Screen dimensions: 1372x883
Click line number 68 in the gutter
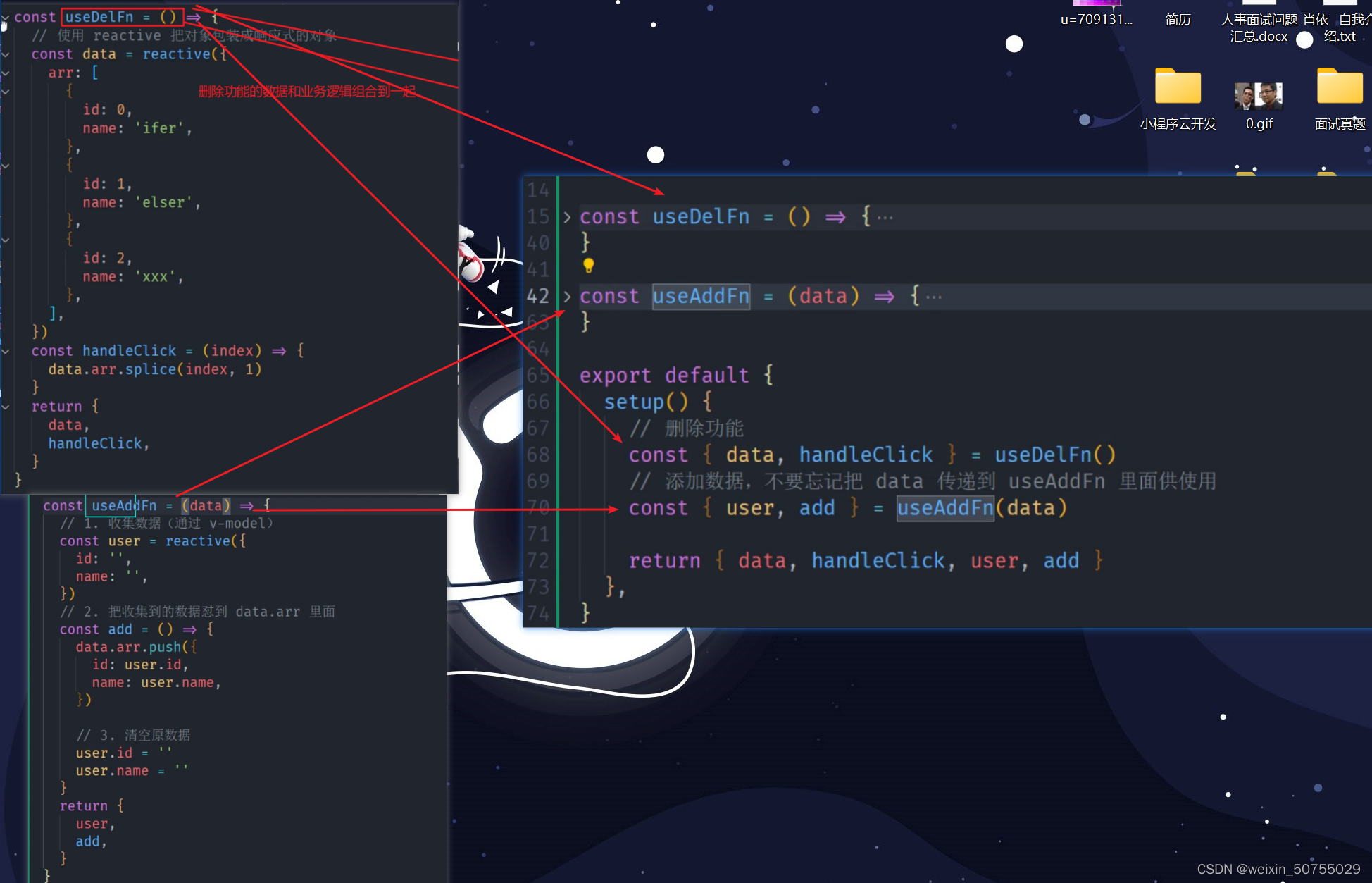[x=538, y=455]
